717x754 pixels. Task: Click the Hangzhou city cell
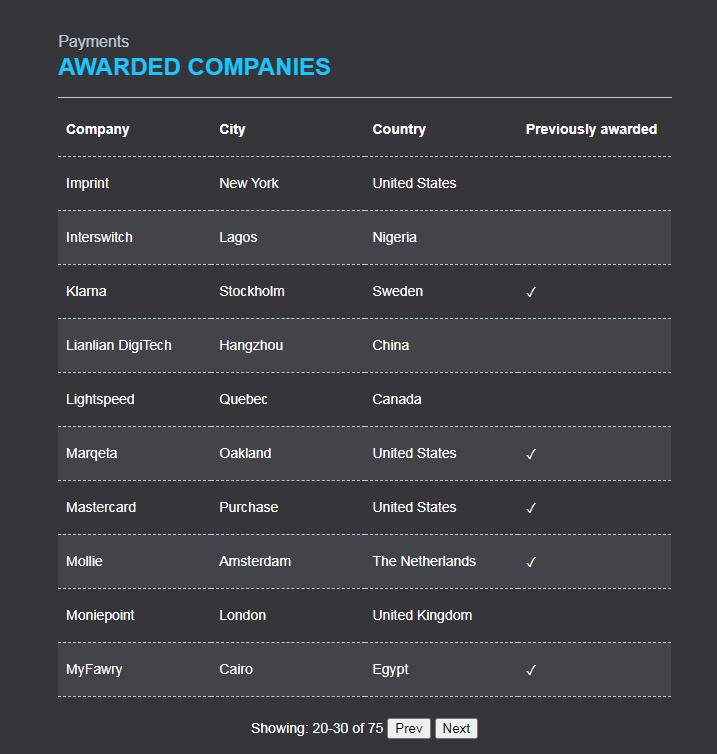(x=251, y=345)
